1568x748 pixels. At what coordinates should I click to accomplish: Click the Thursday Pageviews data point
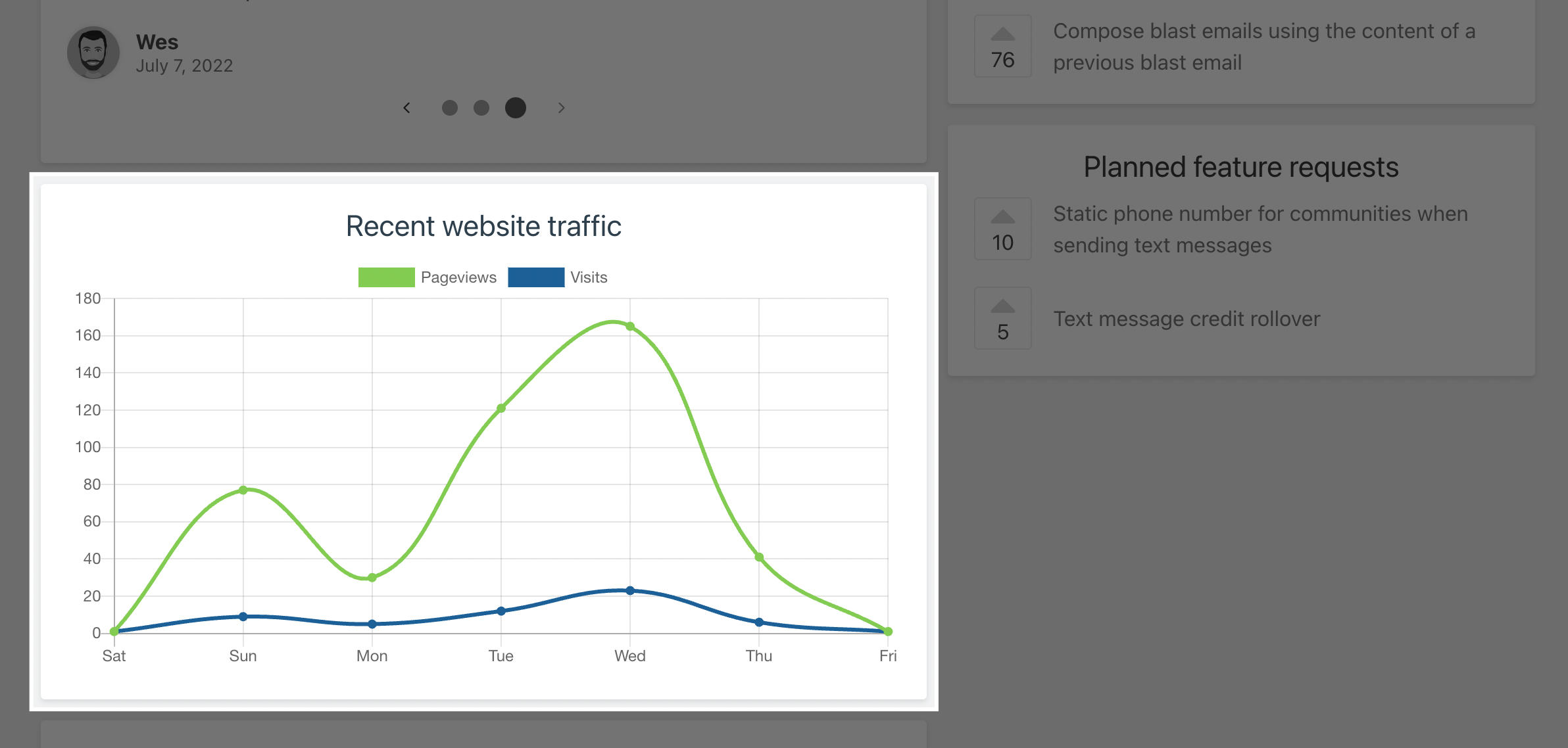[759, 557]
